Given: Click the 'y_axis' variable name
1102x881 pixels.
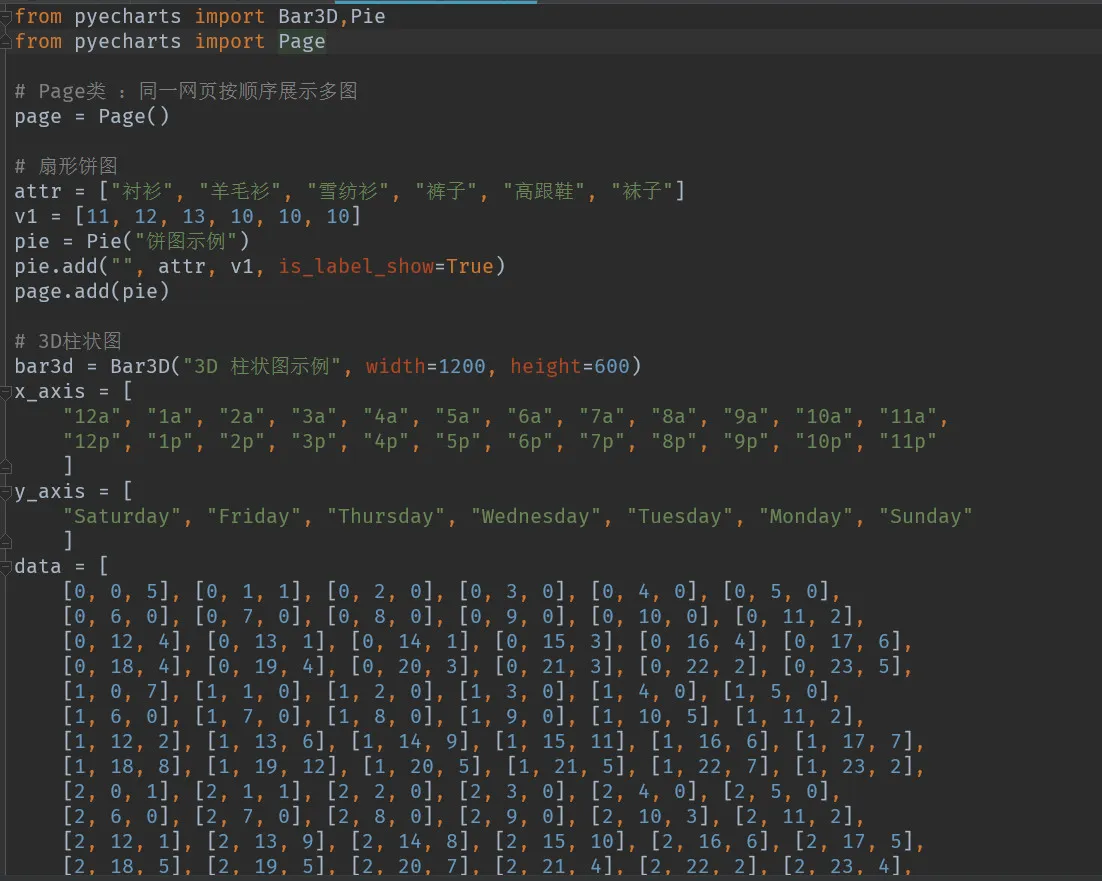Looking at the screenshot, I should coord(50,492).
